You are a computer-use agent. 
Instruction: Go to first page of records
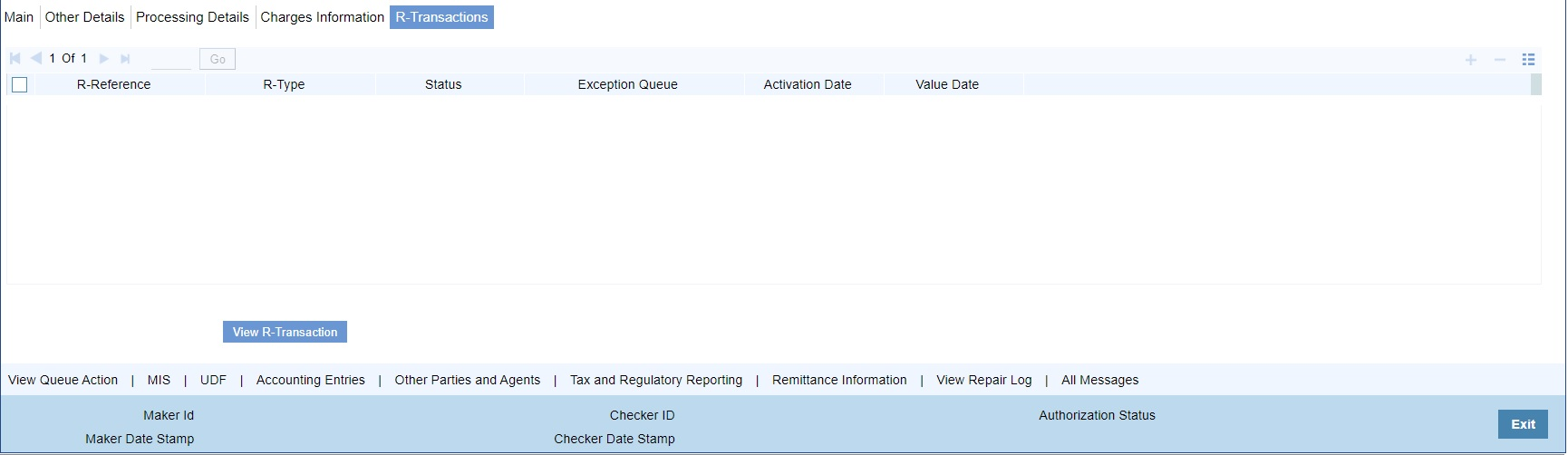(15, 59)
